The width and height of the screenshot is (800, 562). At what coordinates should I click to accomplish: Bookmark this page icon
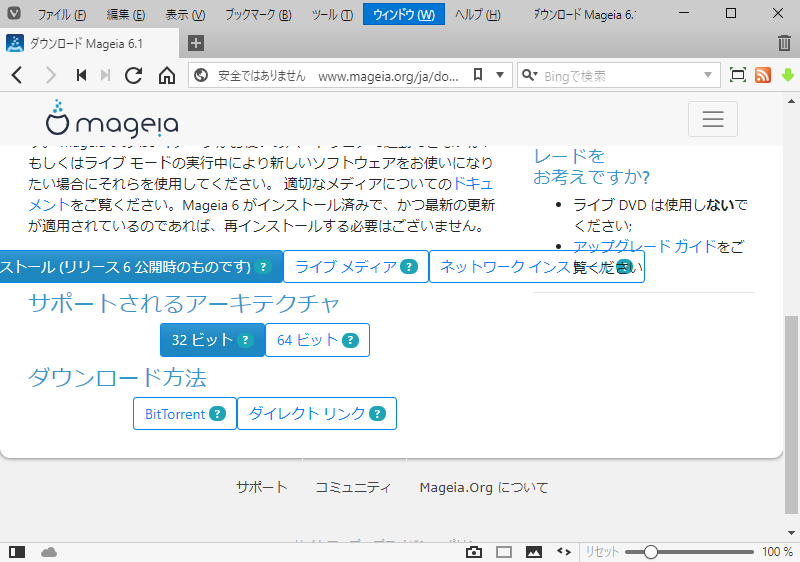tap(478, 75)
